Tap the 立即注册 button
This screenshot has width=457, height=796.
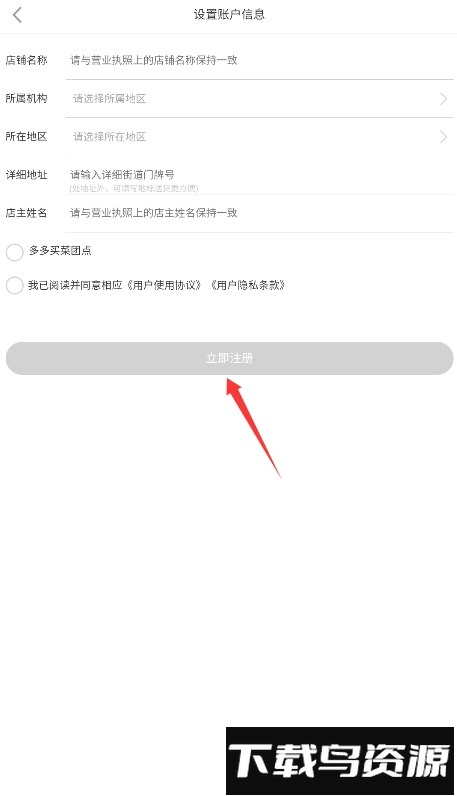pyautogui.click(x=230, y=358)
